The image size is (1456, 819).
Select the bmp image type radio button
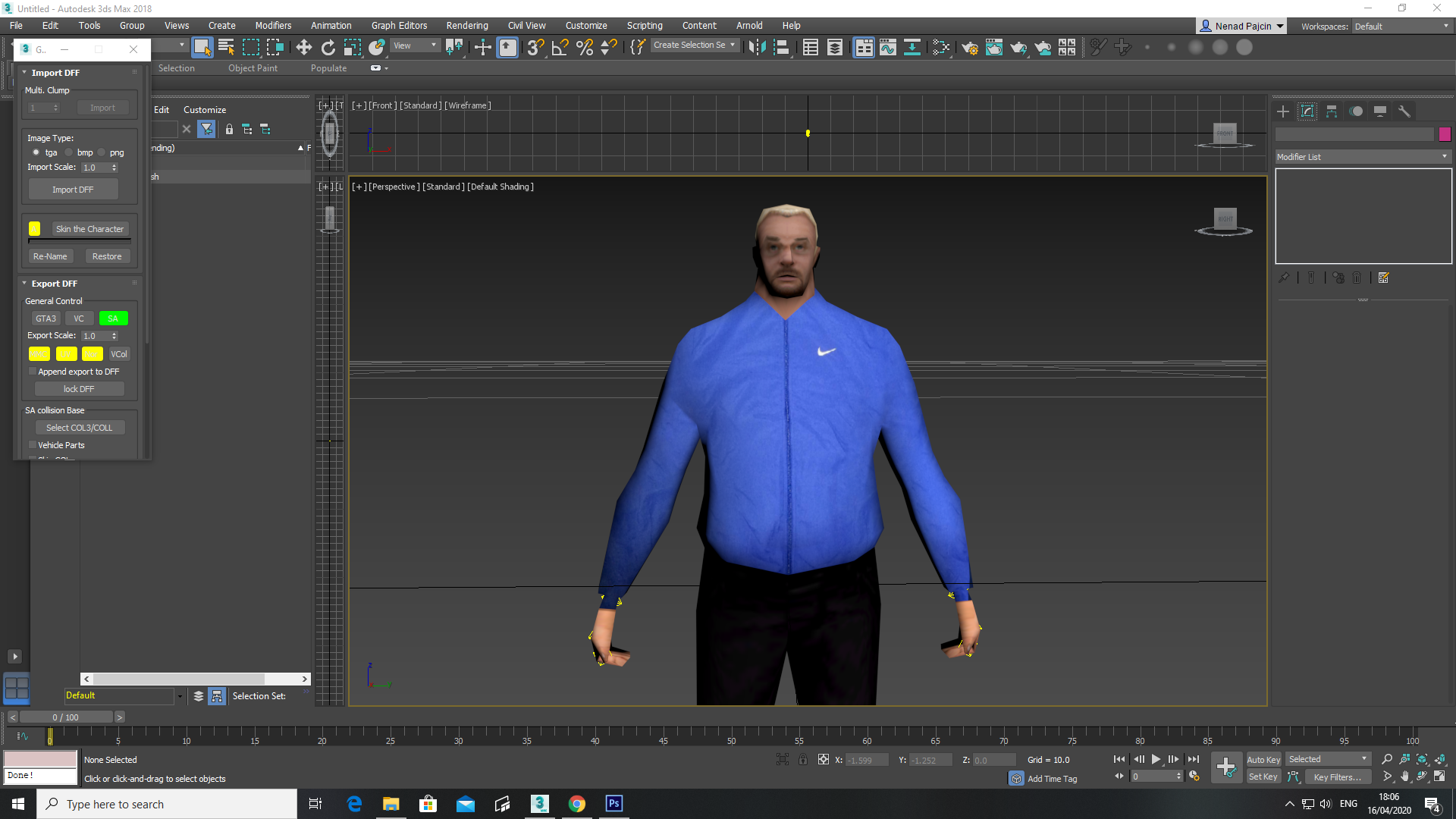[x=69, y=152]
